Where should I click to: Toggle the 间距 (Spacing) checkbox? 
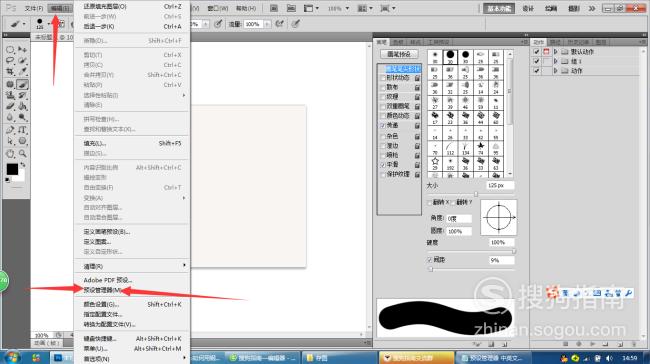[x=430, y=260]
